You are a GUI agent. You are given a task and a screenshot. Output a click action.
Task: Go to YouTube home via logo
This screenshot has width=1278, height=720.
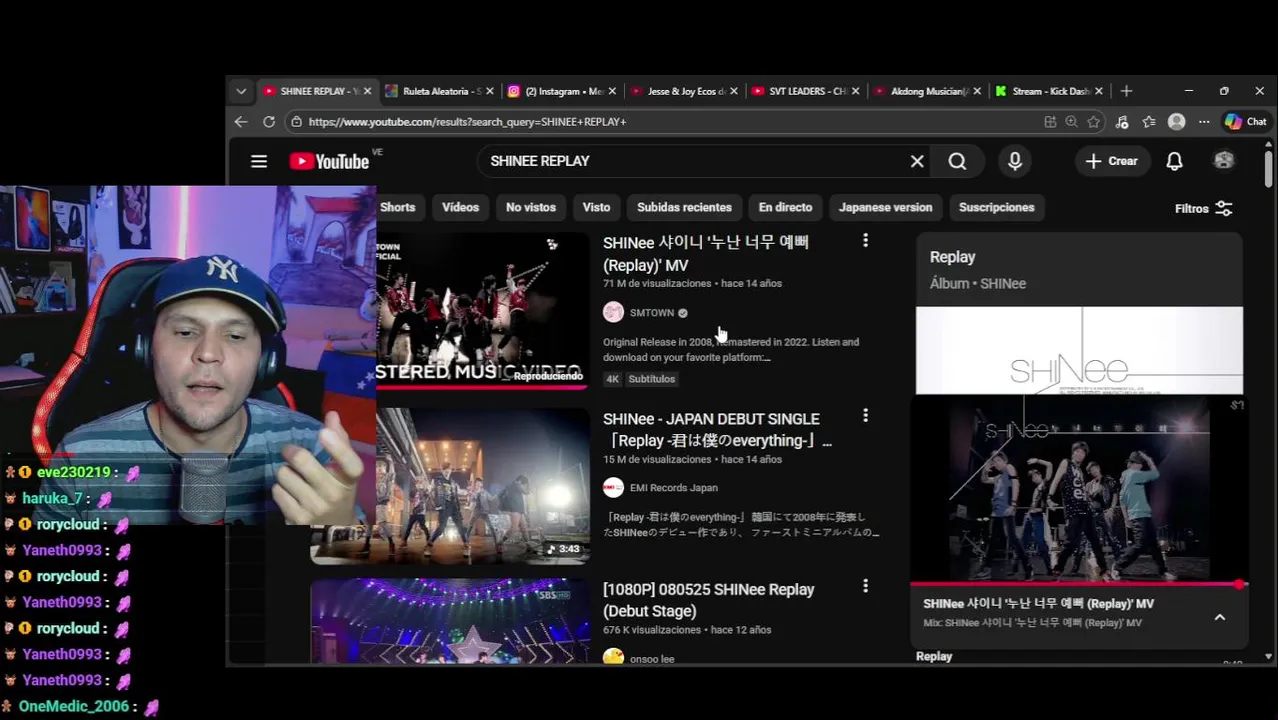[x=329, y=161]
